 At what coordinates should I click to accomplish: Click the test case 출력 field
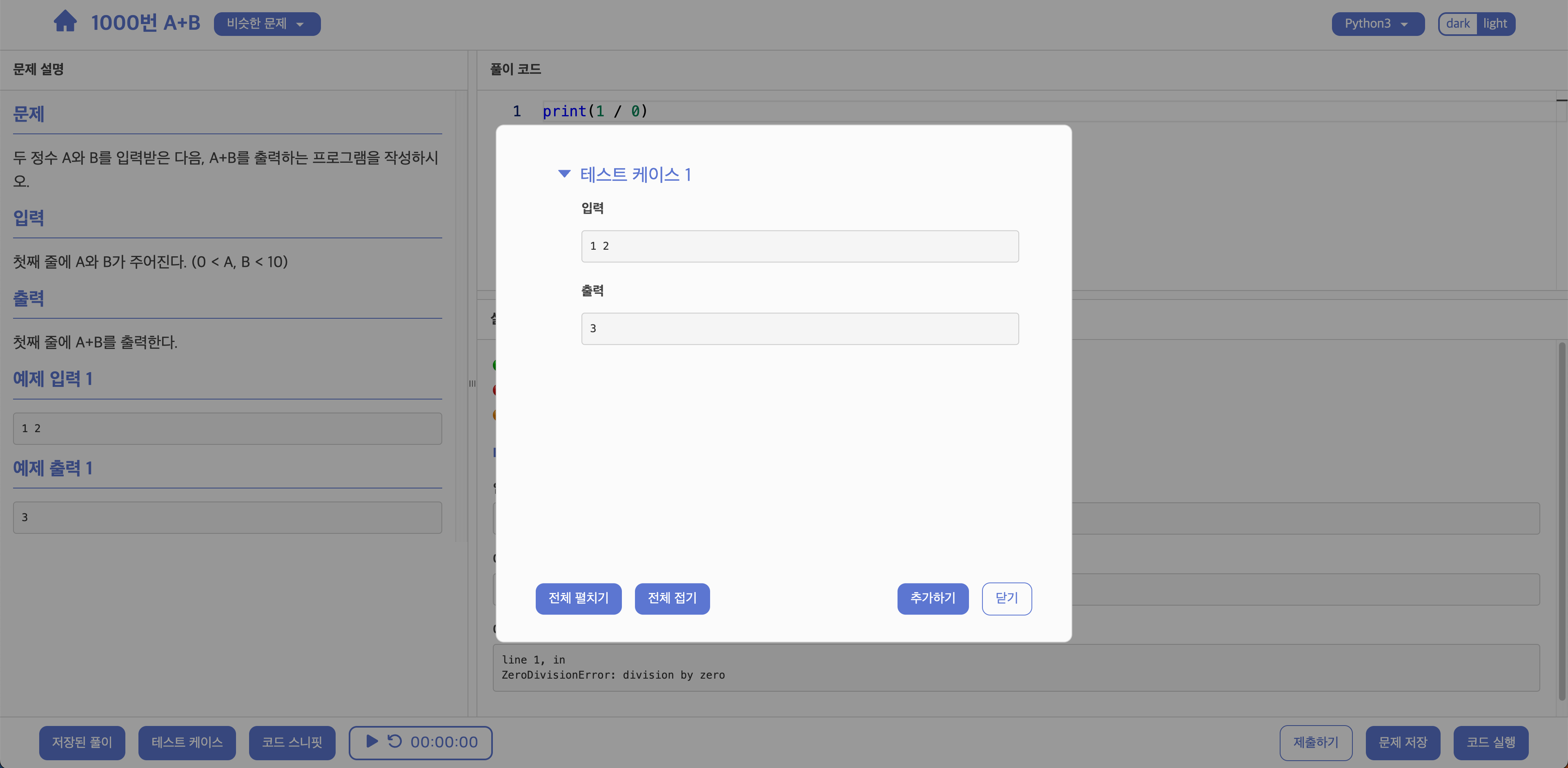point(799,329)
